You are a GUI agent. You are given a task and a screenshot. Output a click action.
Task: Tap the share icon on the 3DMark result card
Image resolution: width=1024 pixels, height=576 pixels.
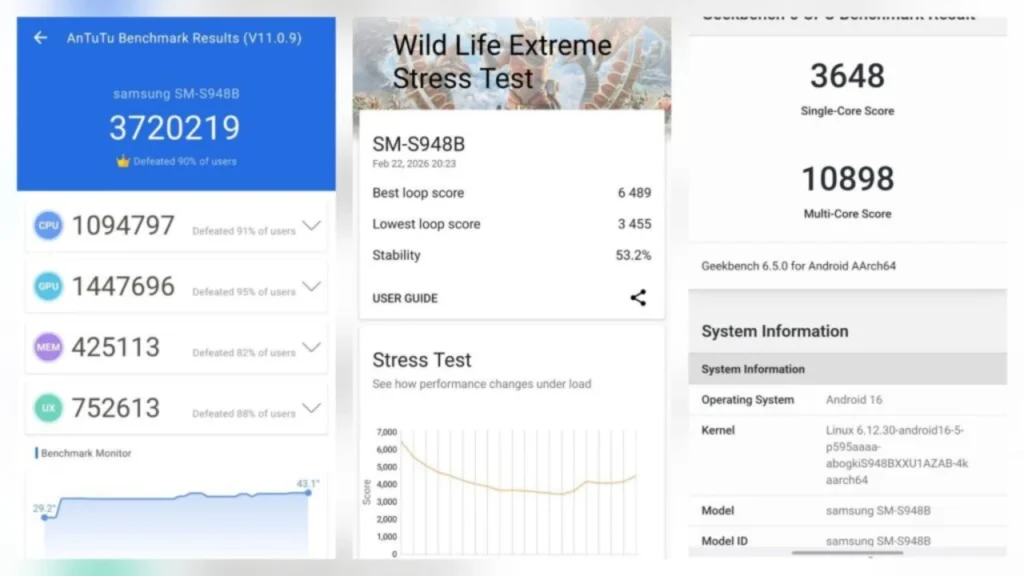(x=639, y=297)
